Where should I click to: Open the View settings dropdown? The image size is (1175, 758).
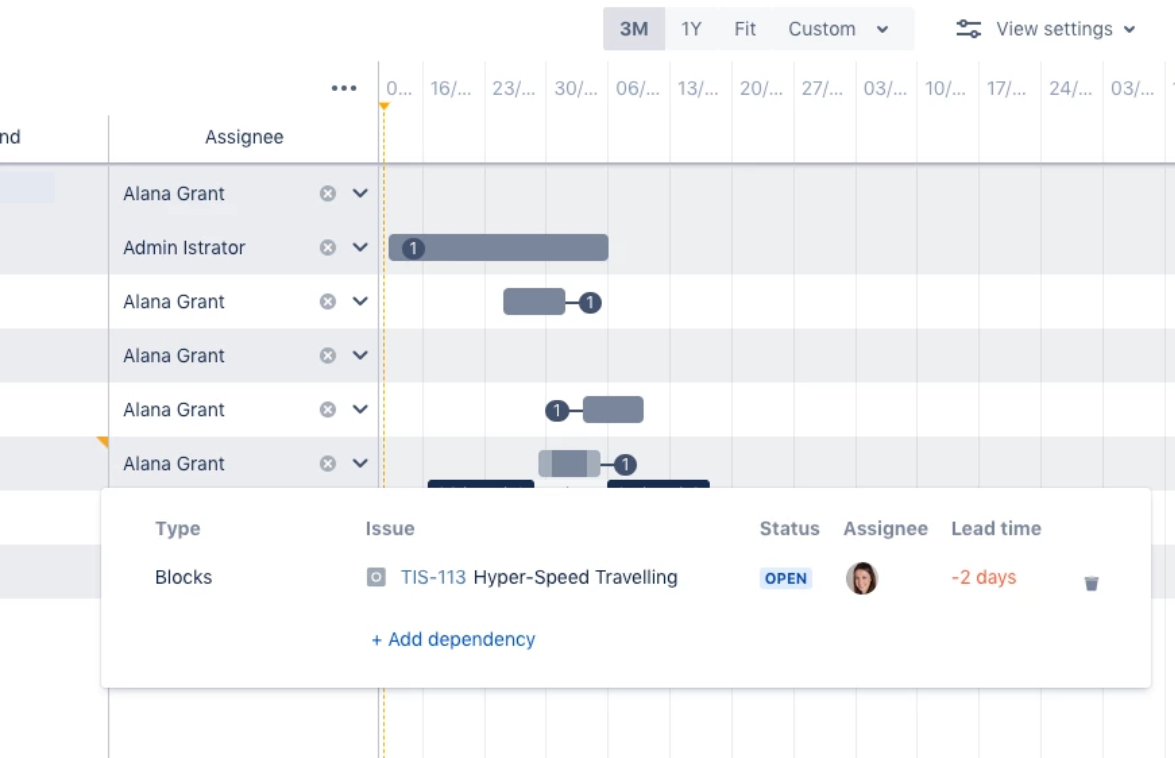point(1046,28)
